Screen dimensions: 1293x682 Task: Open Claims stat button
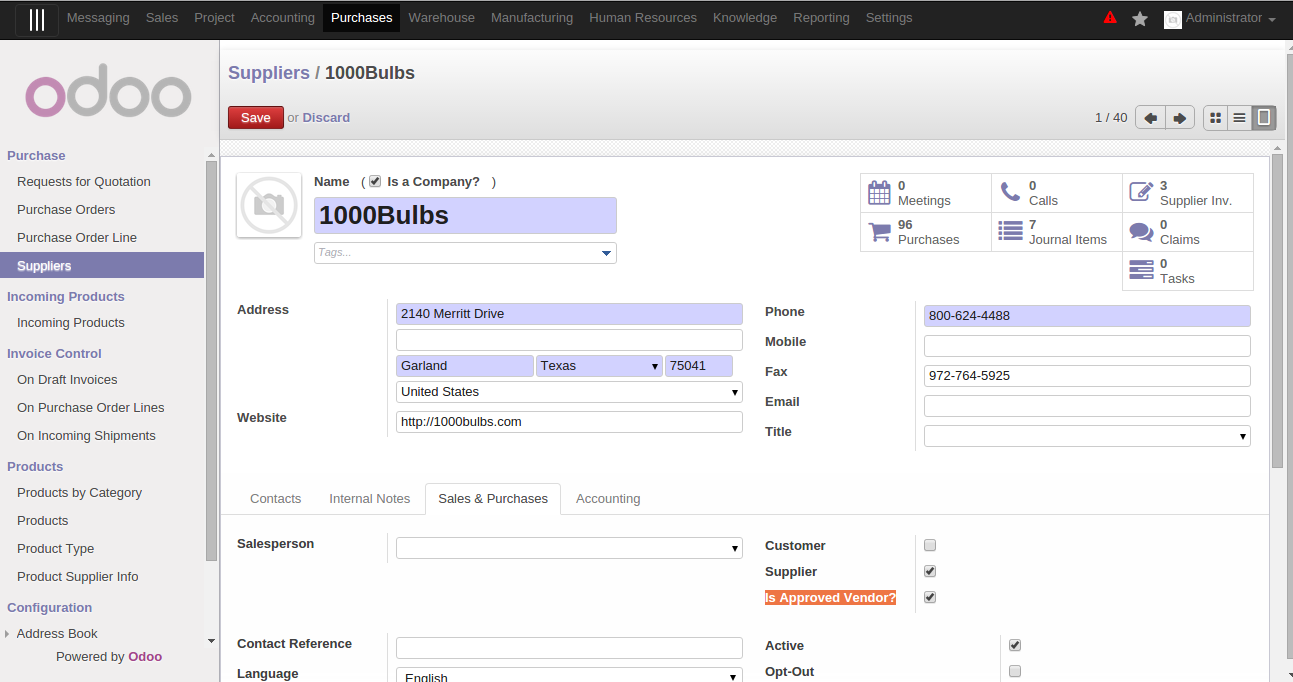coord(1188,232)
